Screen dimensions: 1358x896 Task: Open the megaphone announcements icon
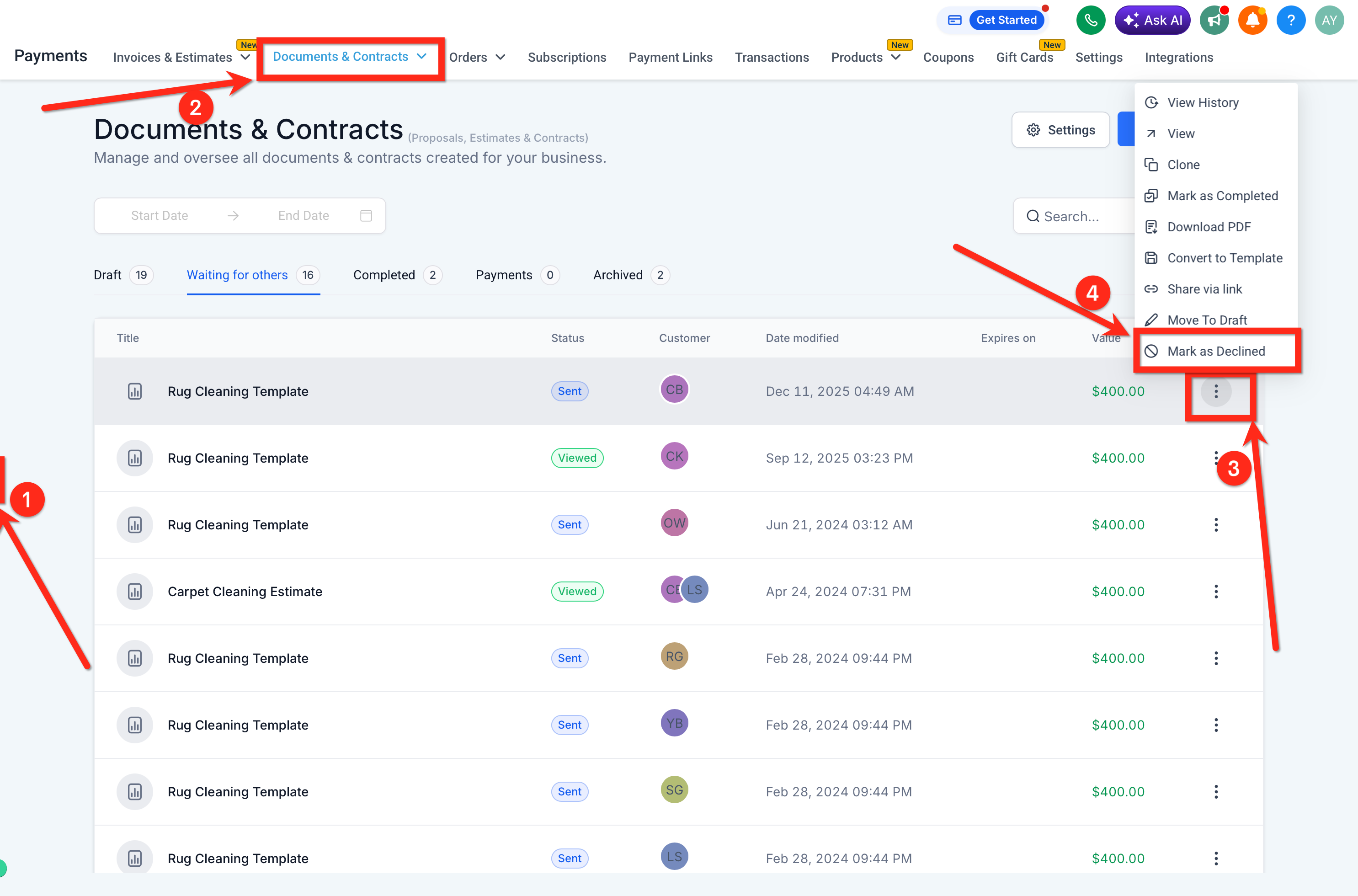[x=1214, y=21]
